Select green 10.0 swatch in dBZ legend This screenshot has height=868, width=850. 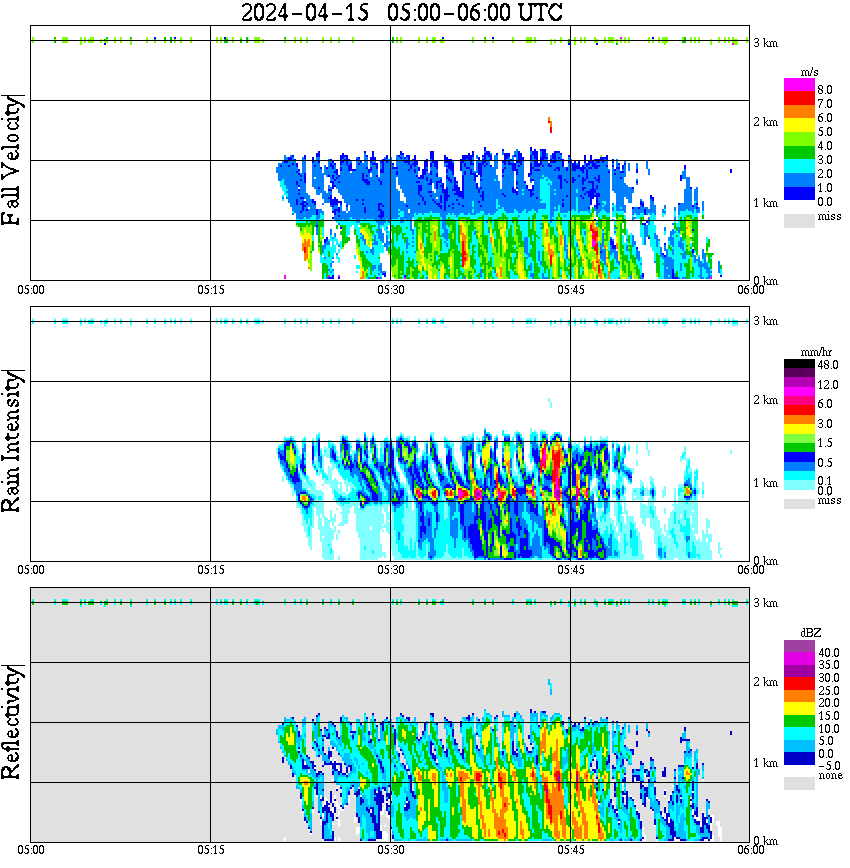[x=799, y=723]
